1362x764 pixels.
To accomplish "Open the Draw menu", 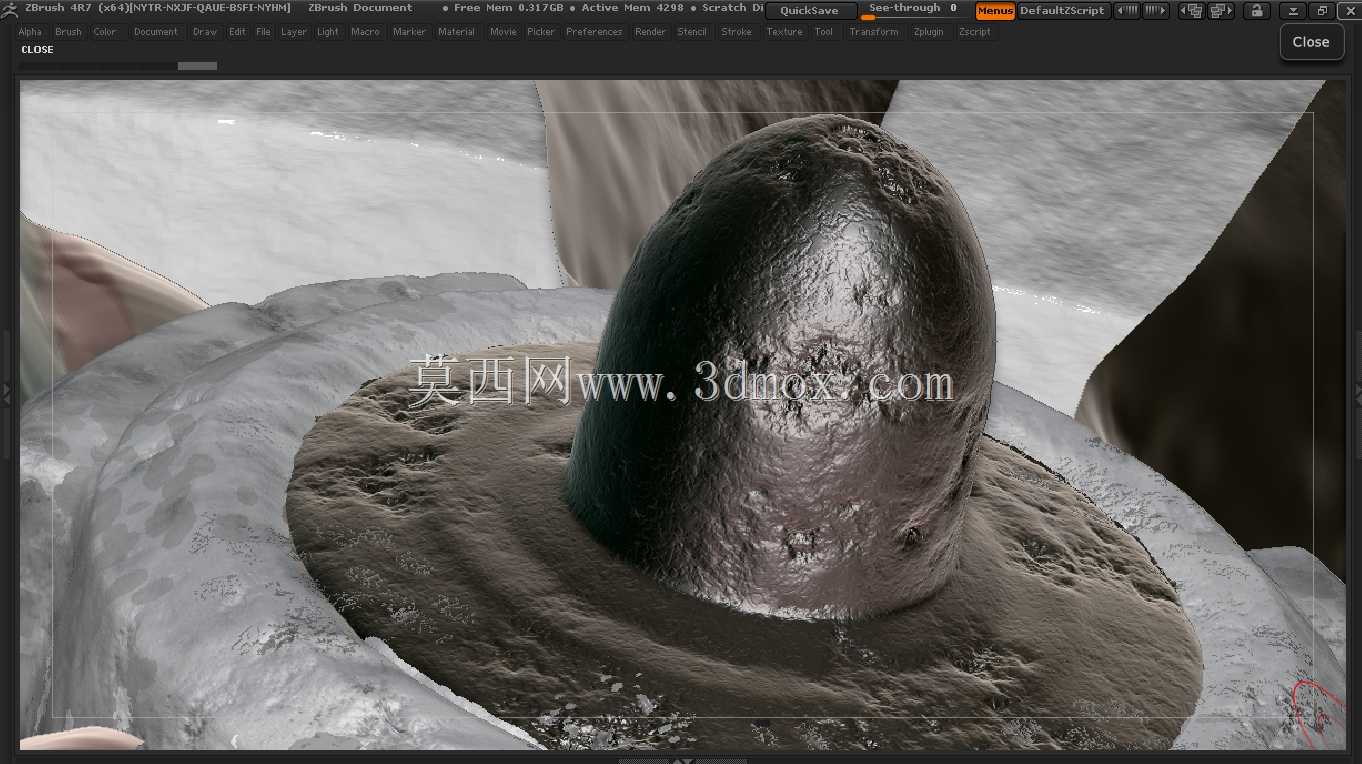I will tap(205, 32).
